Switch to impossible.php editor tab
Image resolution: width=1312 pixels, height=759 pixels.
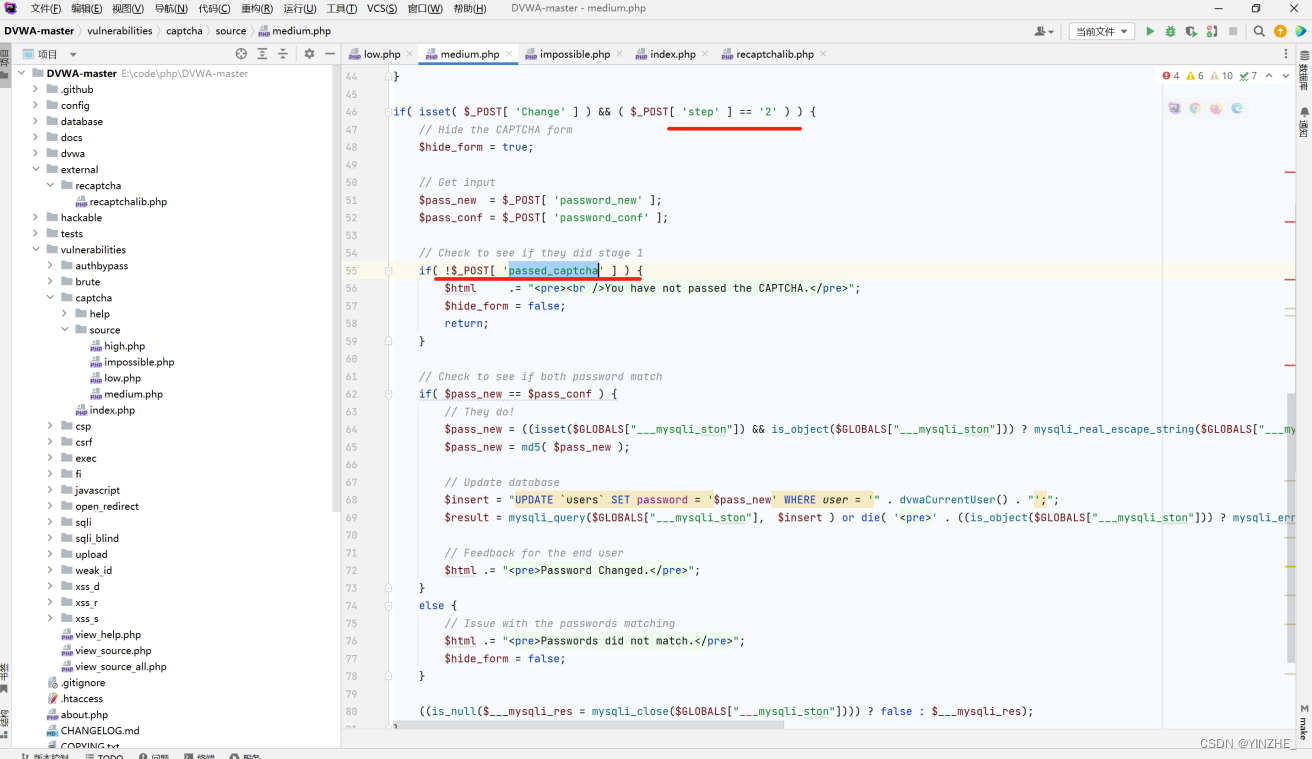click(575, 54)
